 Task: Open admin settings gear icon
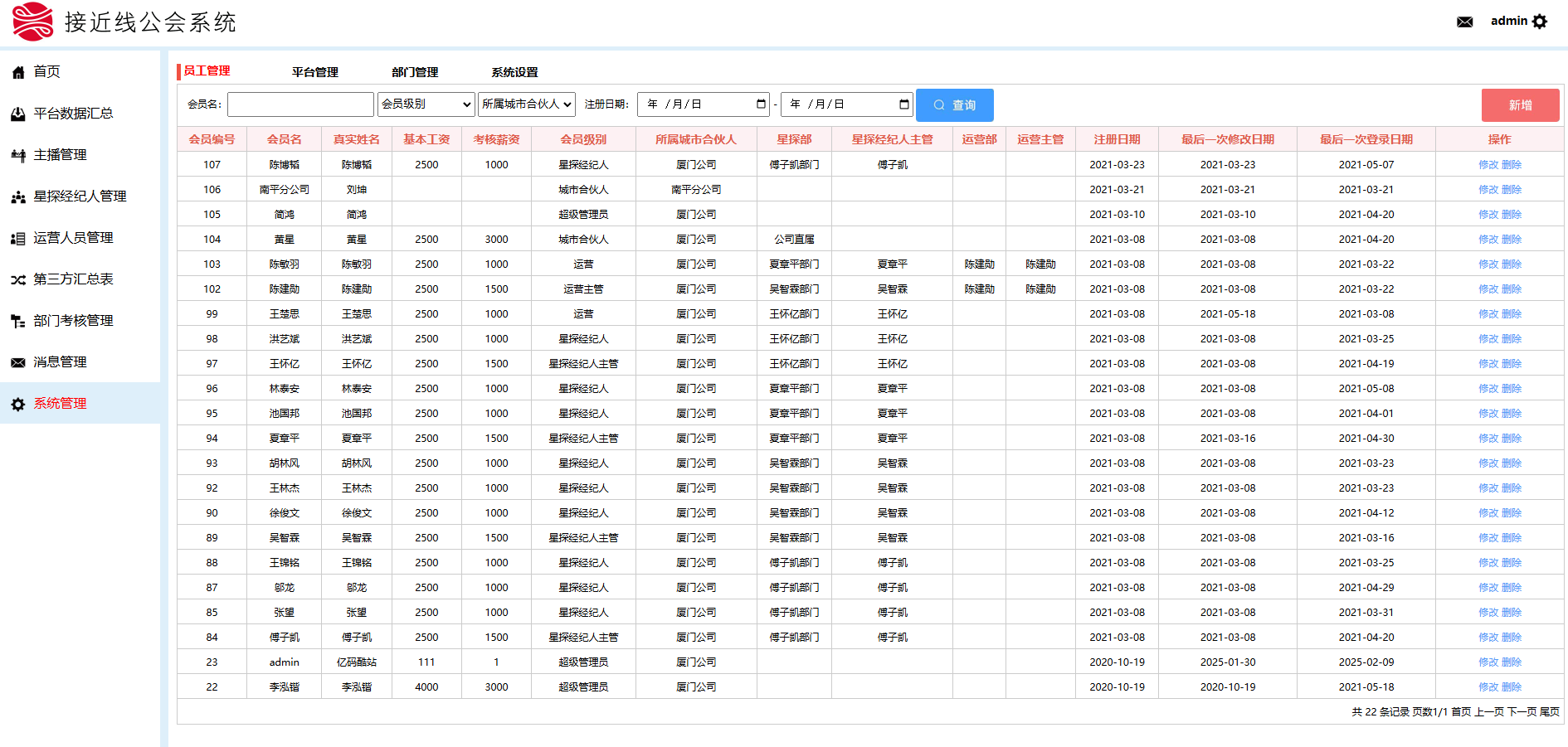click(1540, 22)
